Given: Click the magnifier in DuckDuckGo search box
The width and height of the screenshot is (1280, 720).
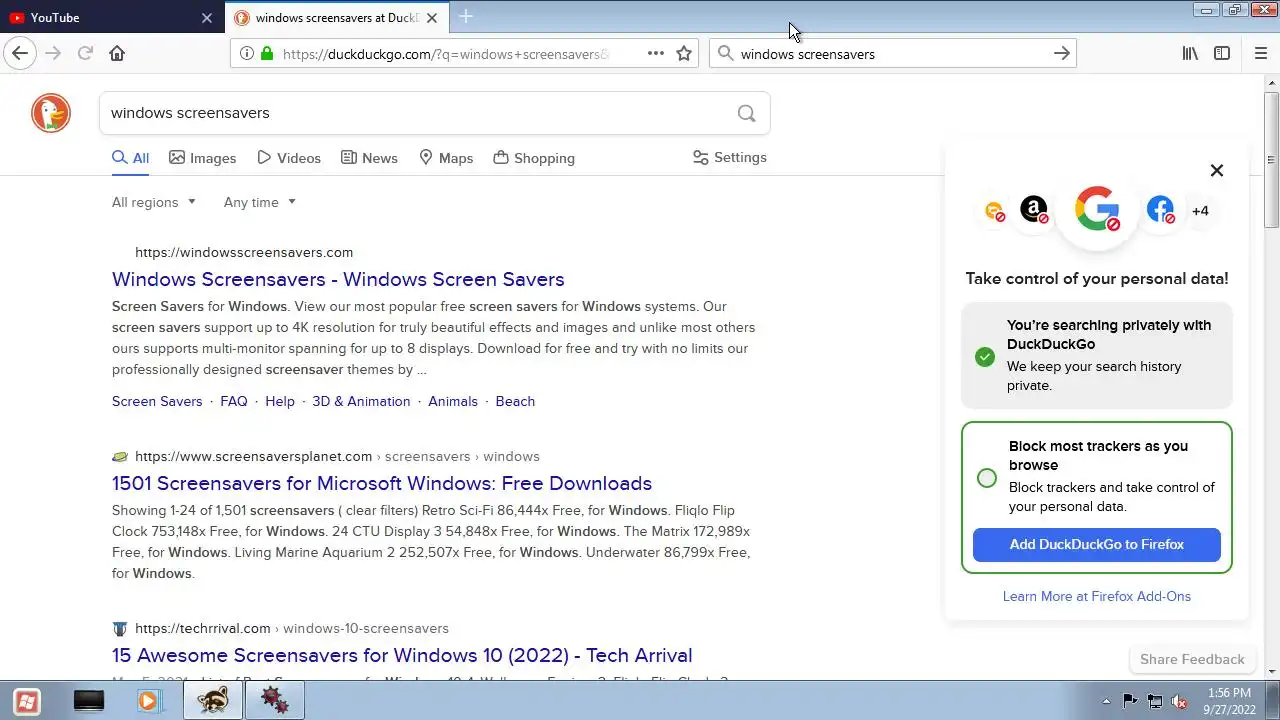Looking at the screenshot, I should (x=746, y=113).
